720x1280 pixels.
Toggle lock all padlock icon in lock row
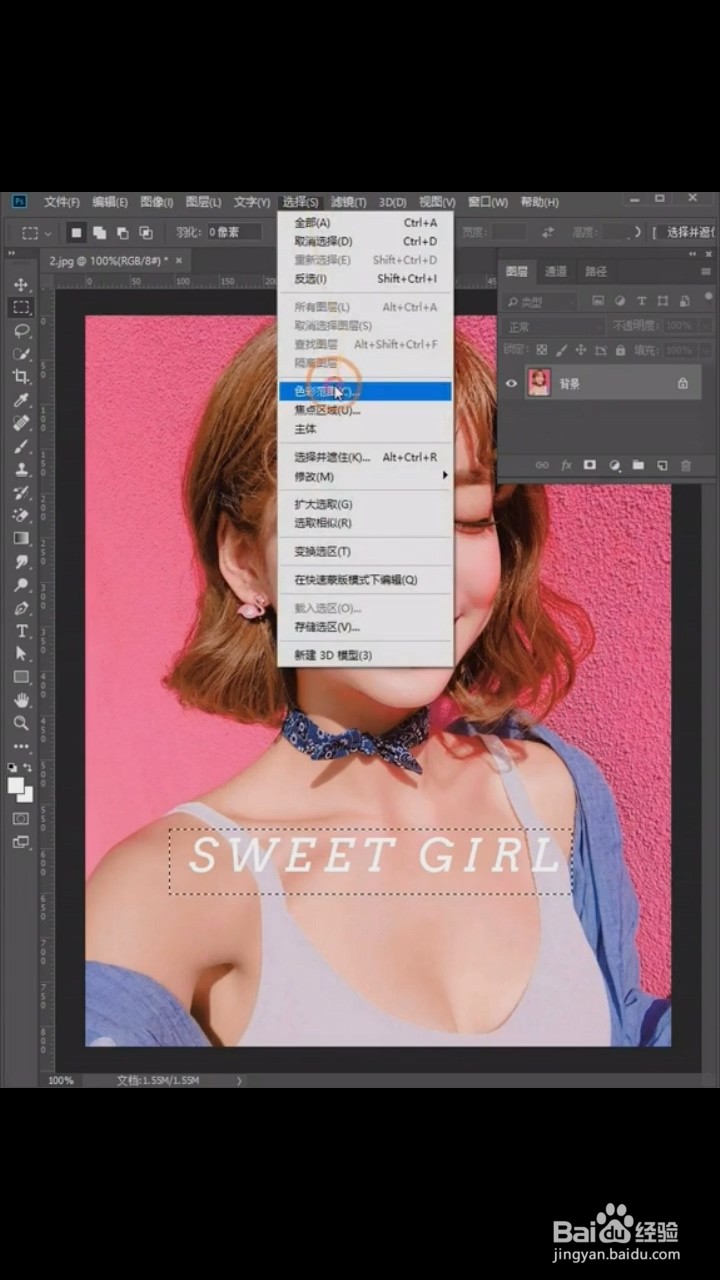click(x=621, y=351)
